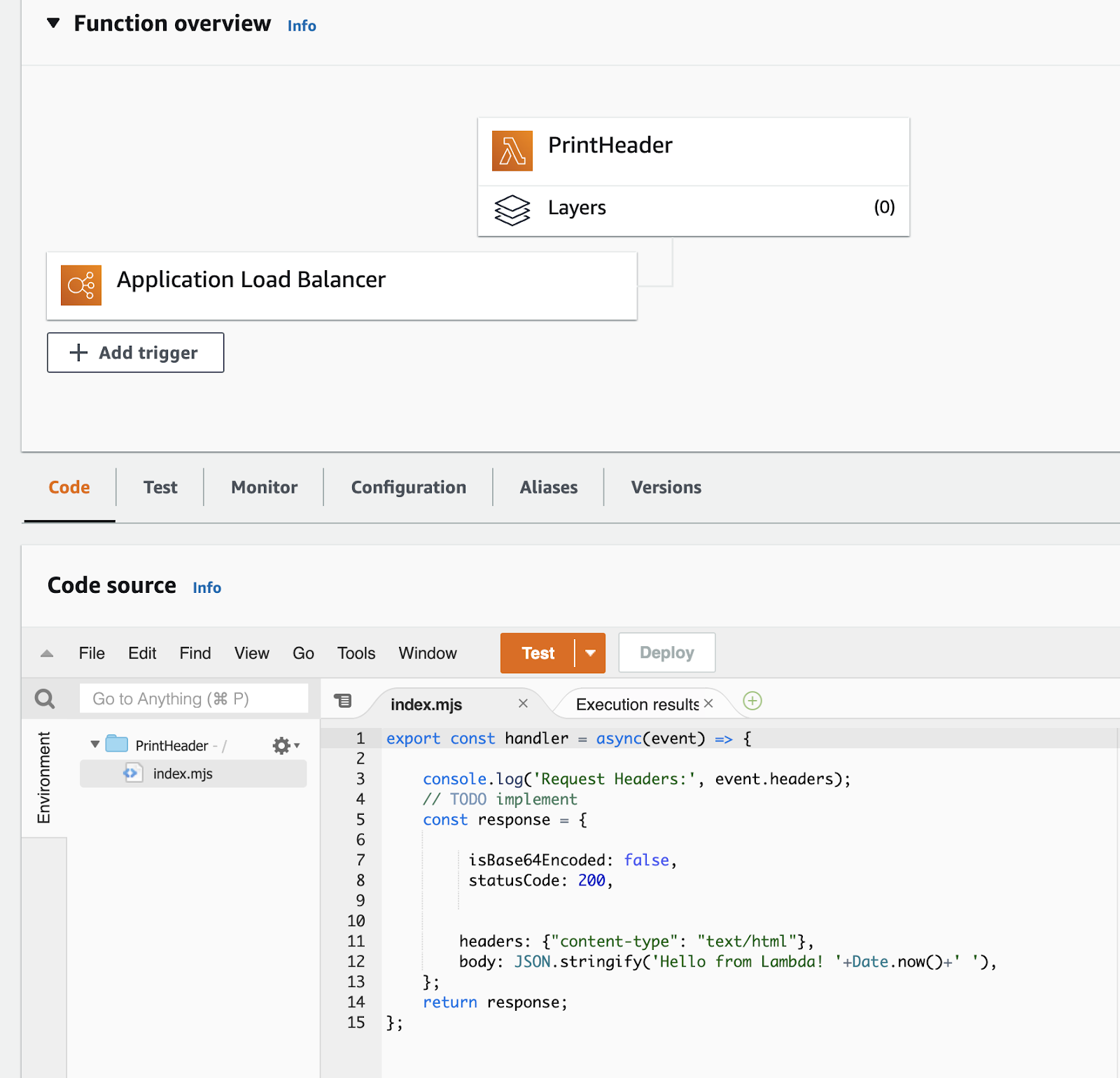
Task: Open the Monitor tab
Action: [x=264, y=487]
